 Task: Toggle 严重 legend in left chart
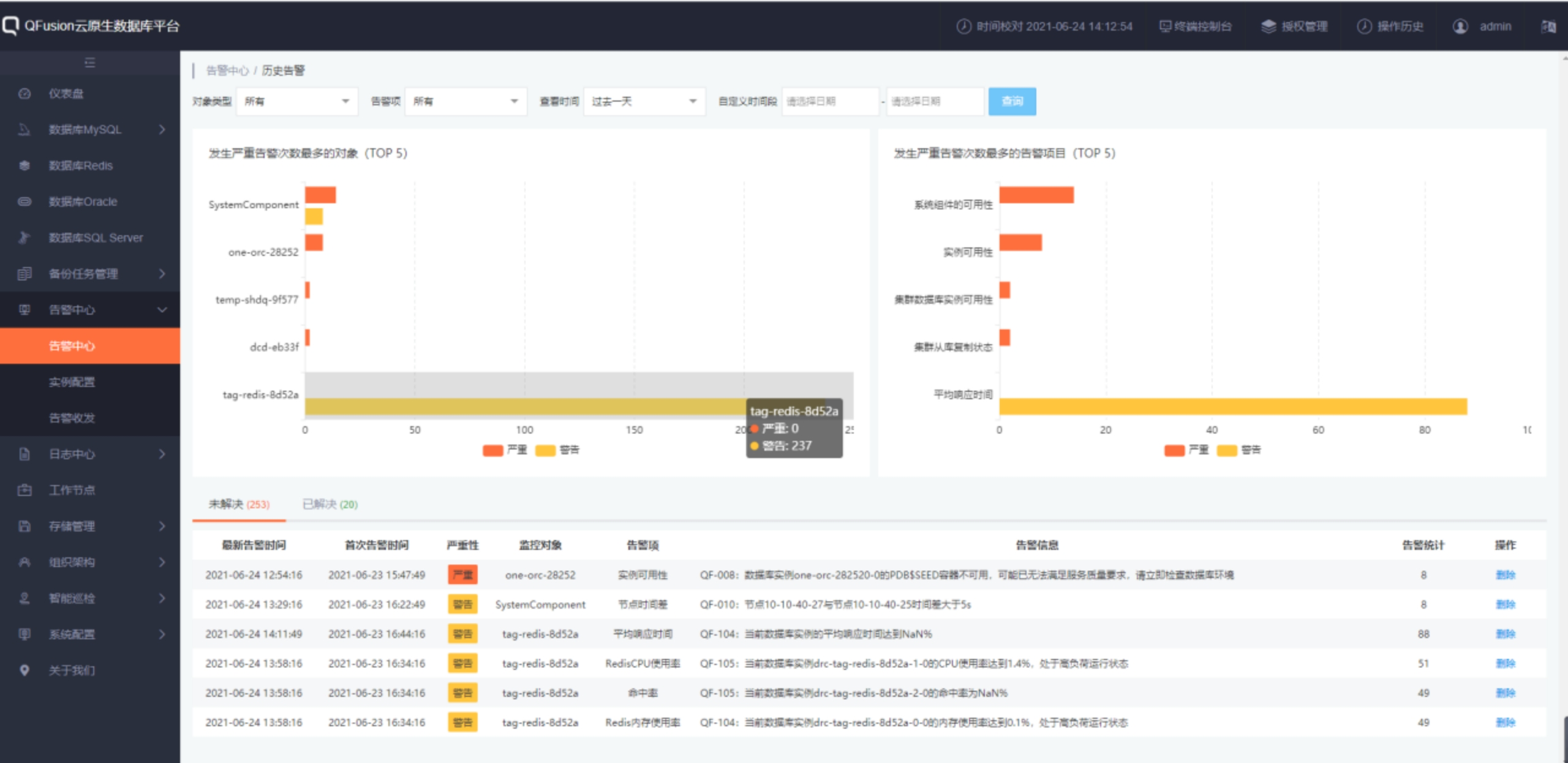pyautogui.click(x=505, y=450)
